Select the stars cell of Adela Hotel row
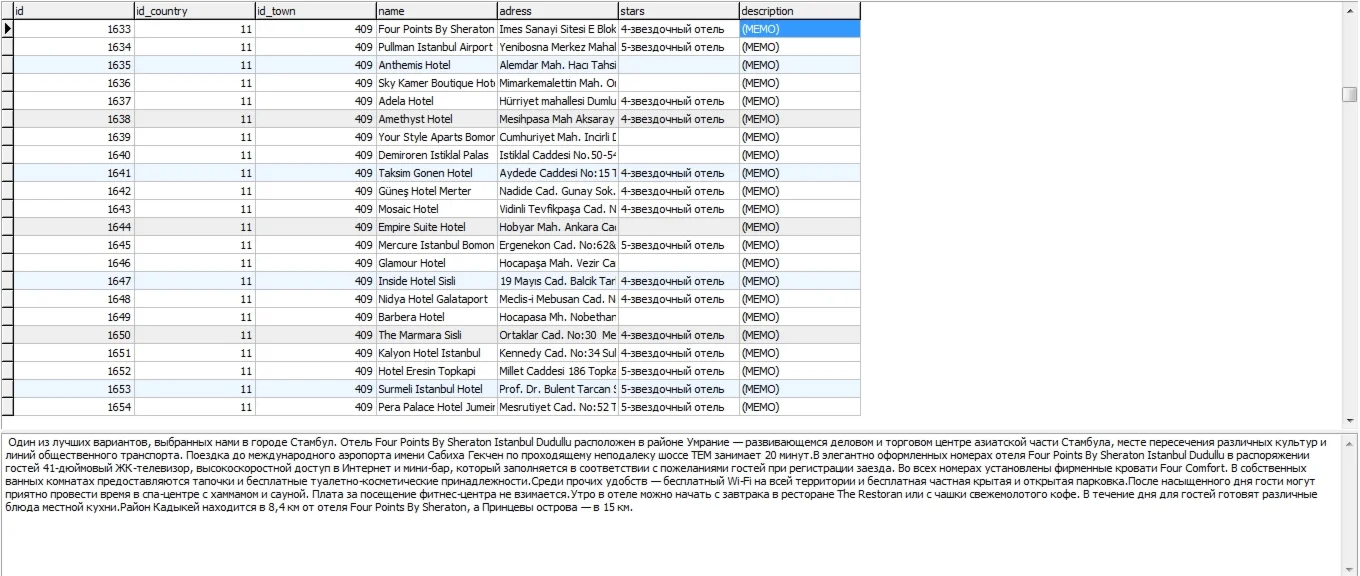This screenshot has height=576, width=1360. tap(678, 101)
